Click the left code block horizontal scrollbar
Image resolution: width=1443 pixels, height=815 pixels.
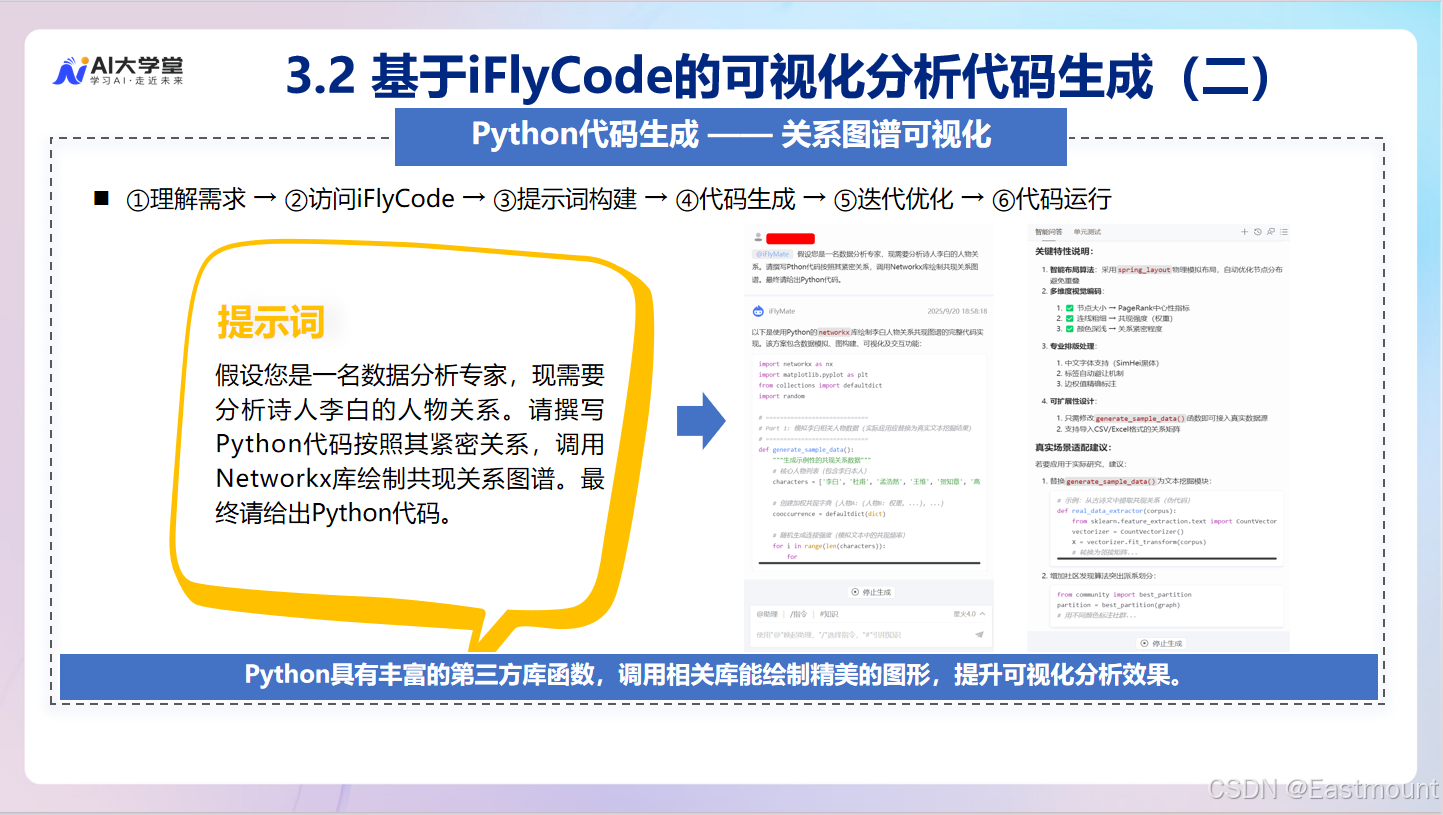pos(869,564)
